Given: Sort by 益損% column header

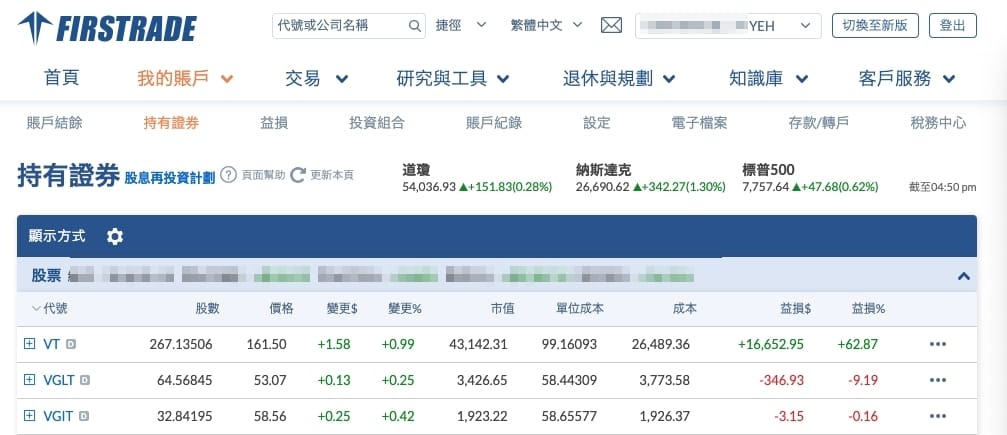Looking at the screenshot, I should point(869,309).
